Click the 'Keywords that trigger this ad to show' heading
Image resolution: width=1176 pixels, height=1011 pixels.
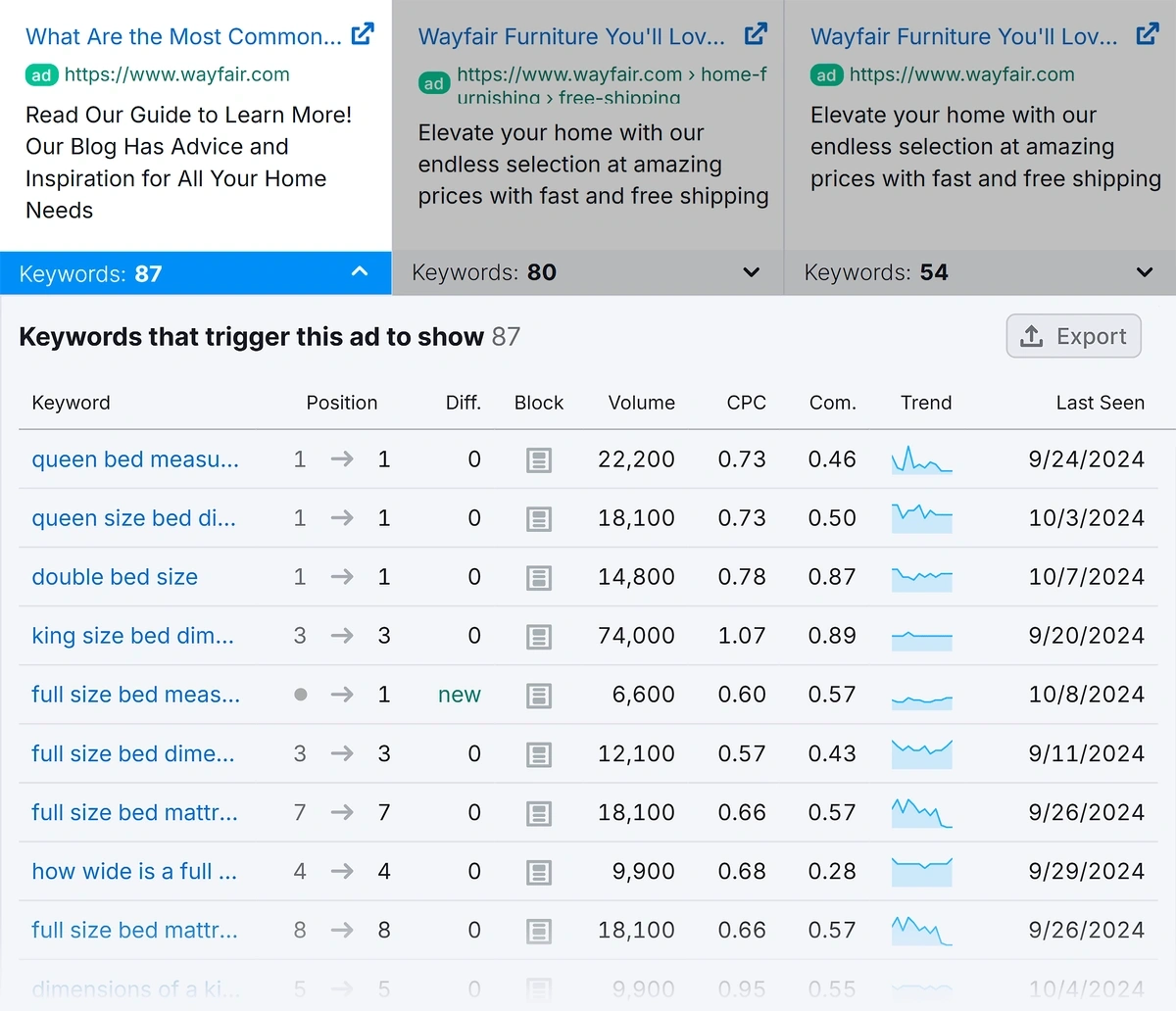point(251,337)
